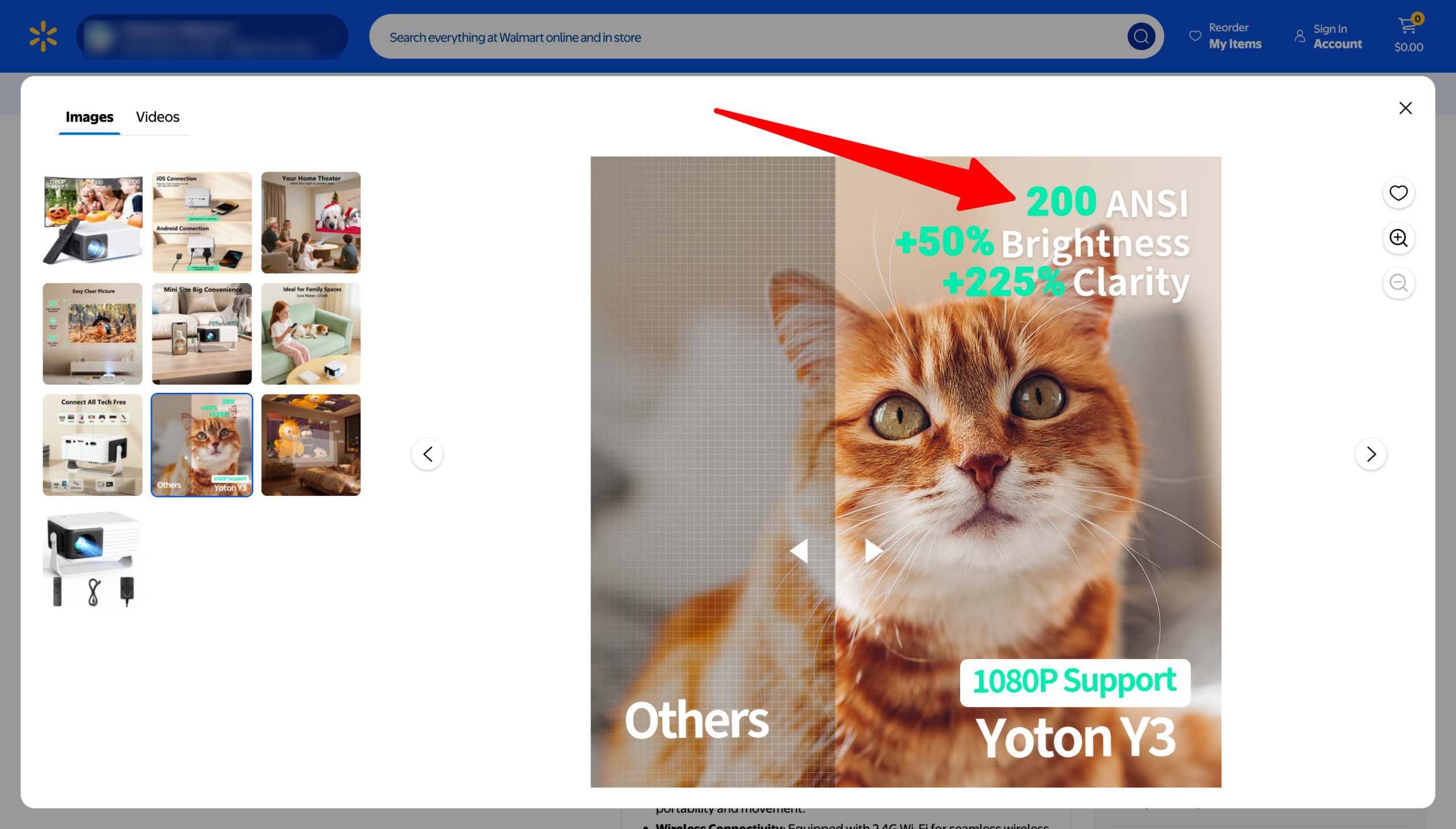Select the iOS Connection thumbnail
1456x829 pixels.
click(x=201, y=223)
